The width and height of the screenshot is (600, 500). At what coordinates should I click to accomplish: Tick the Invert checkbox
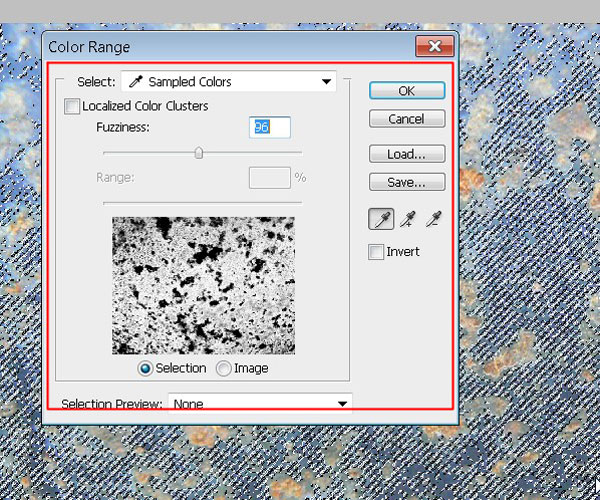(377, 252)
